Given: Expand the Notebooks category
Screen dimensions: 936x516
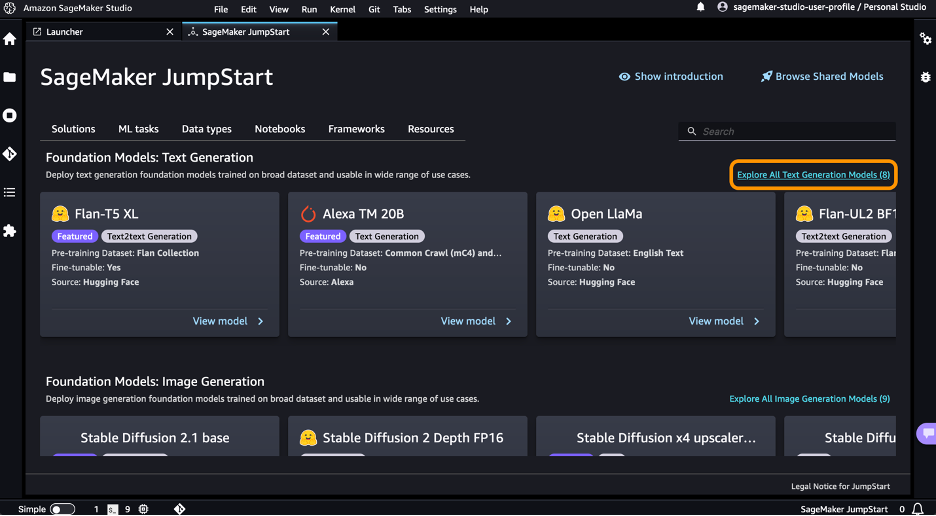Looking at the screenshot, I should pos(280,129).
